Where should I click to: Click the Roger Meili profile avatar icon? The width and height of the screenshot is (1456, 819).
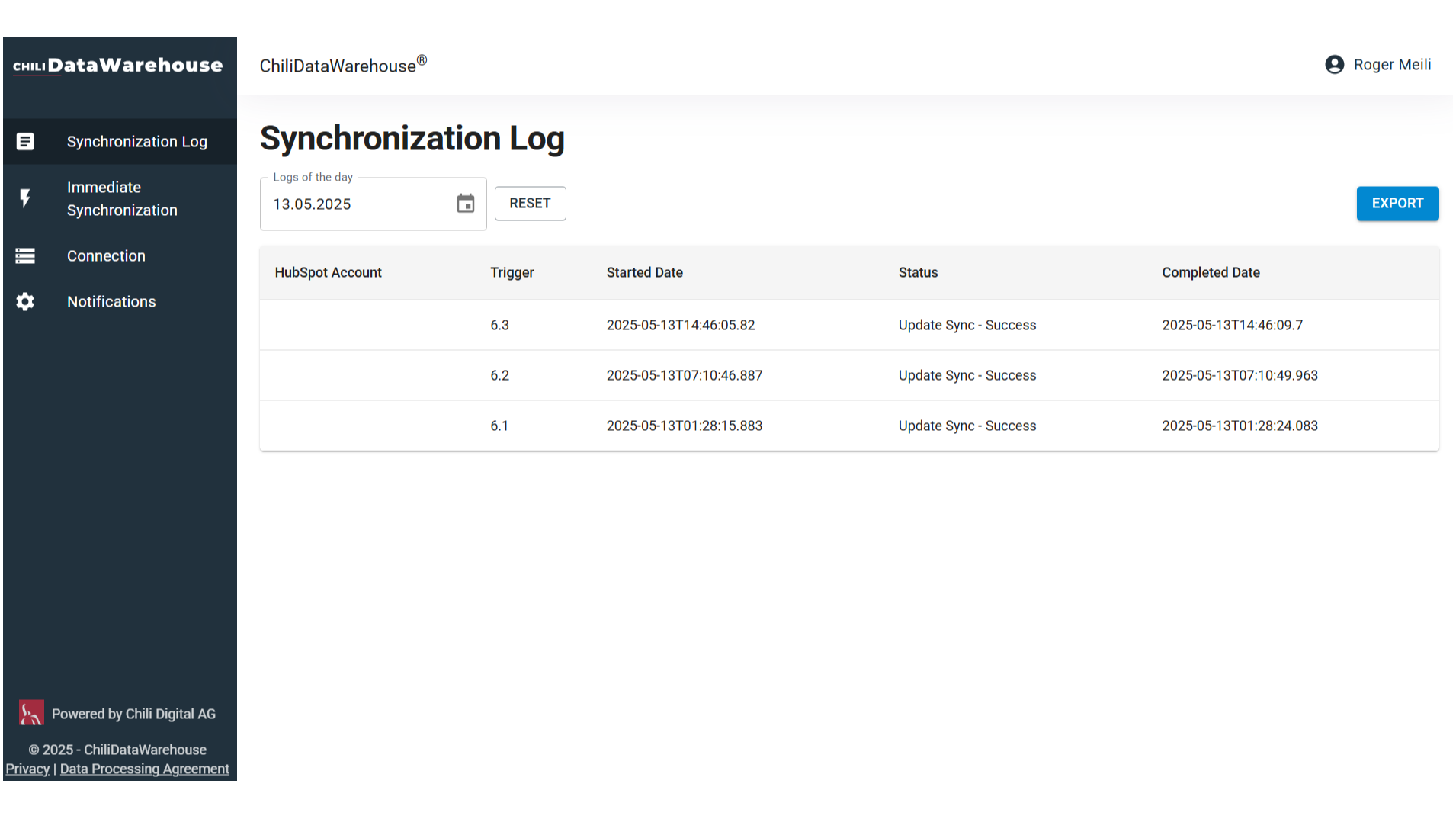(1334, 65)
